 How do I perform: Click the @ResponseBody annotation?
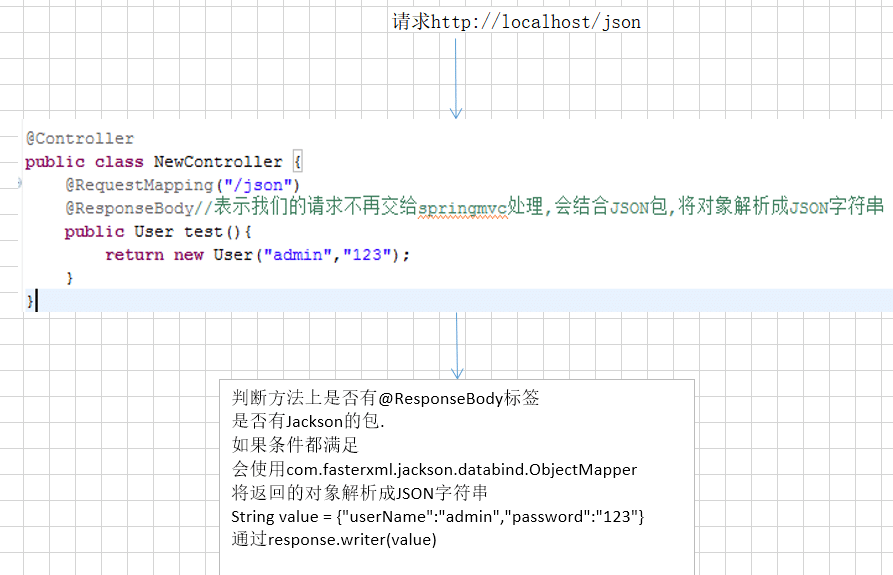click(x=129, y=208)
